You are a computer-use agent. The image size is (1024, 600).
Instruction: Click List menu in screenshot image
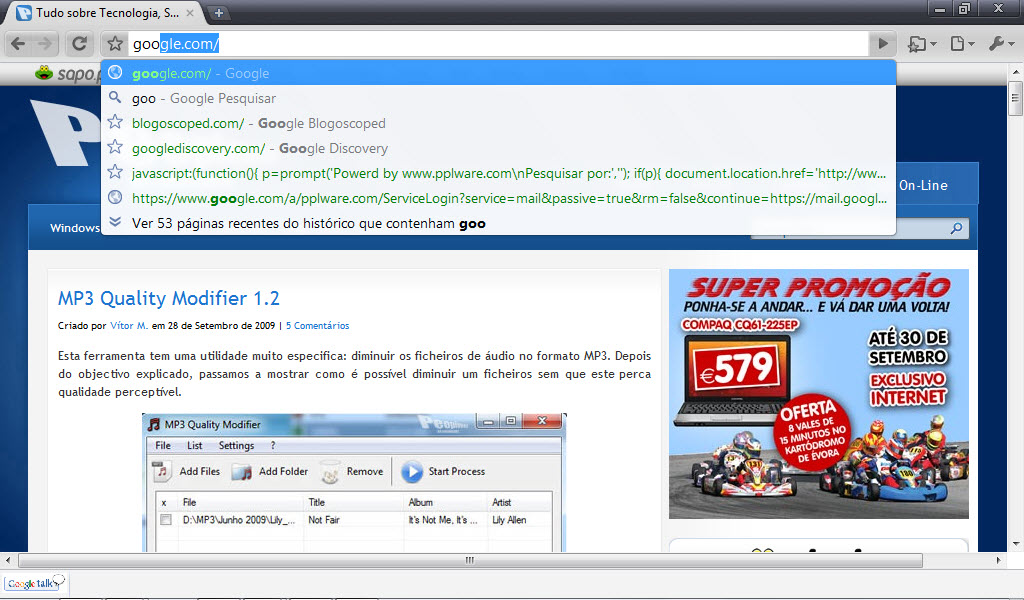(195, 445)
